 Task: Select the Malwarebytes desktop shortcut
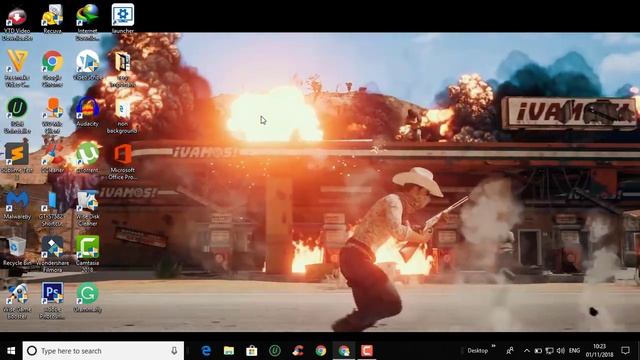tap(17, 206)
